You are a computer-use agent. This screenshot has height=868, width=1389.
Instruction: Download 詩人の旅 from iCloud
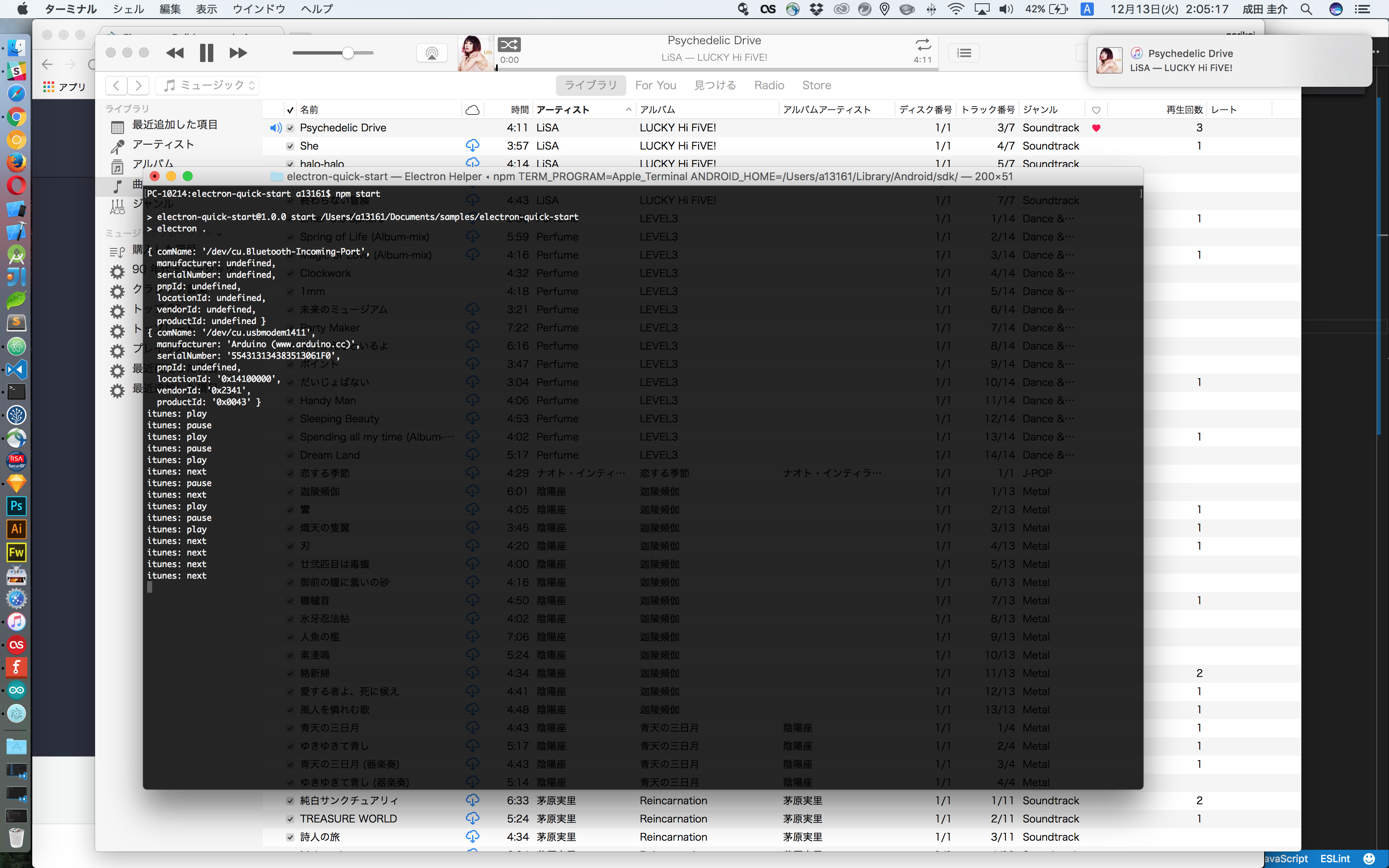tap(473, 836)
